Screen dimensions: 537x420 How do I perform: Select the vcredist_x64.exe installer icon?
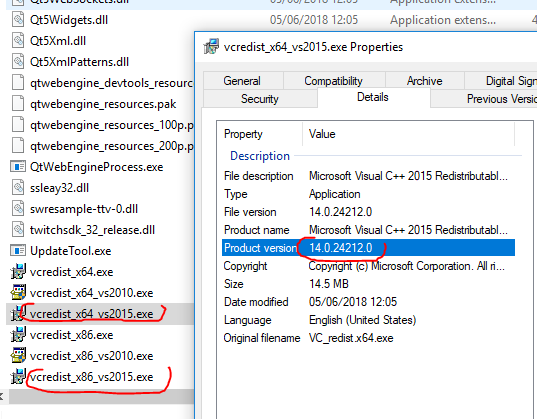[x=18, y=272]
